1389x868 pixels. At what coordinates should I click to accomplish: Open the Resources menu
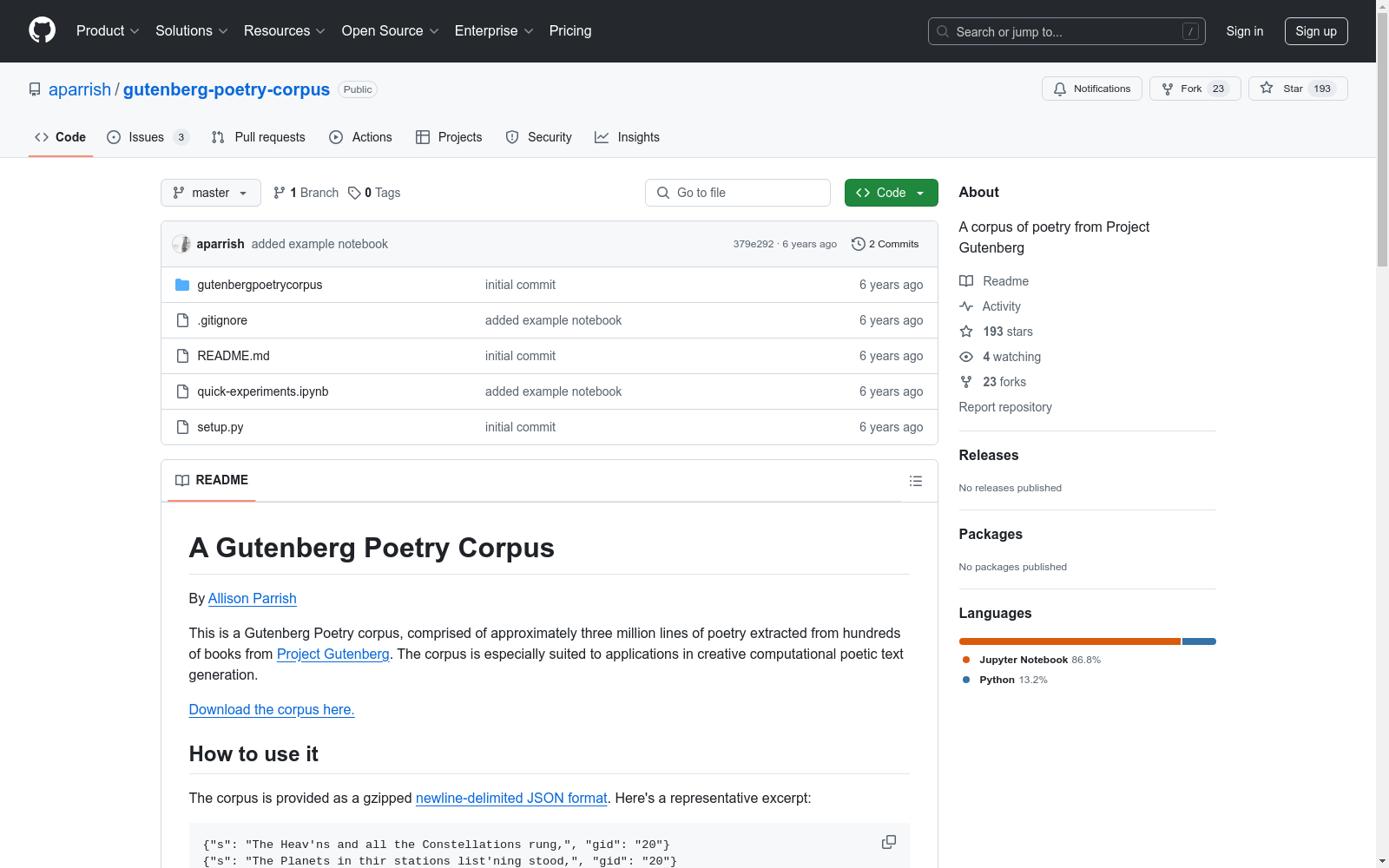[284, 30]
